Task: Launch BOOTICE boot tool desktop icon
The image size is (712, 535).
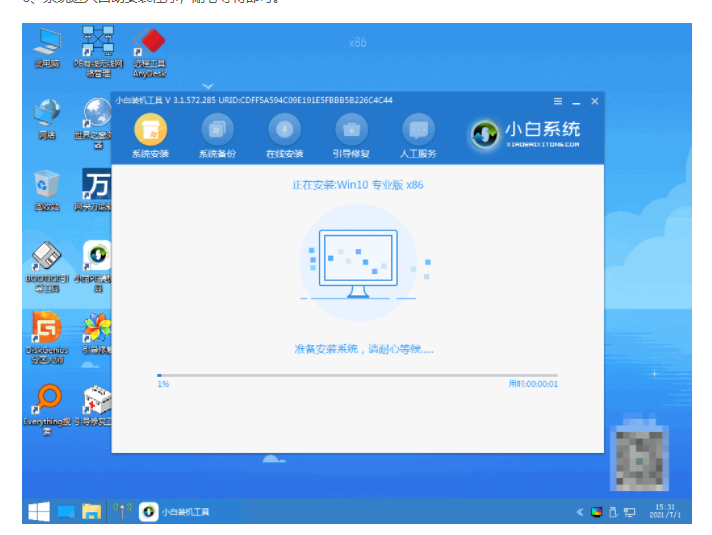Action: 47,267
